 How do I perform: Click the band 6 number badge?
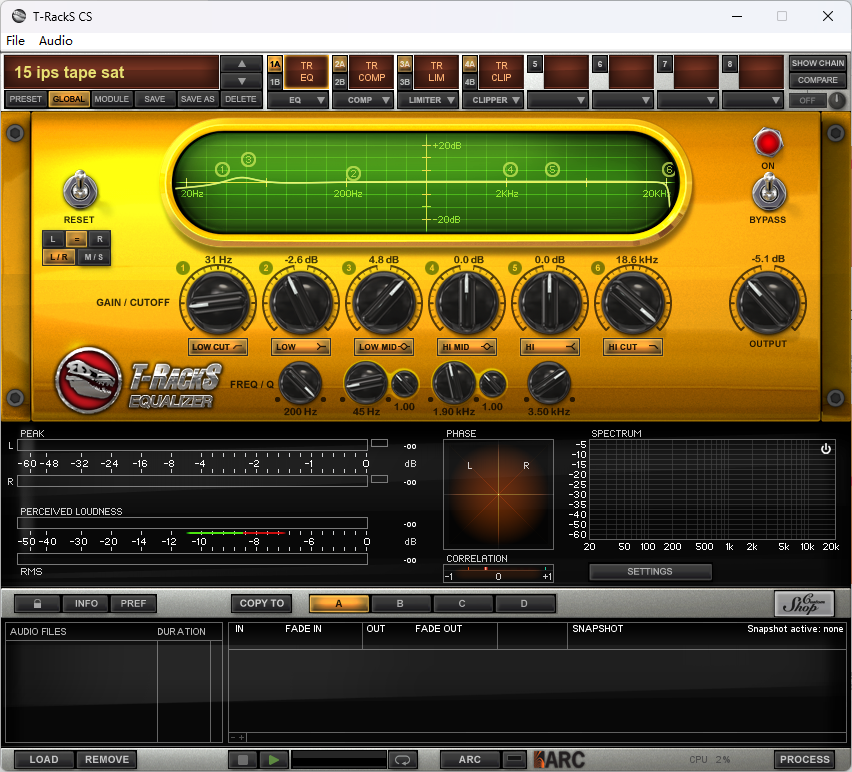[598, 268]
